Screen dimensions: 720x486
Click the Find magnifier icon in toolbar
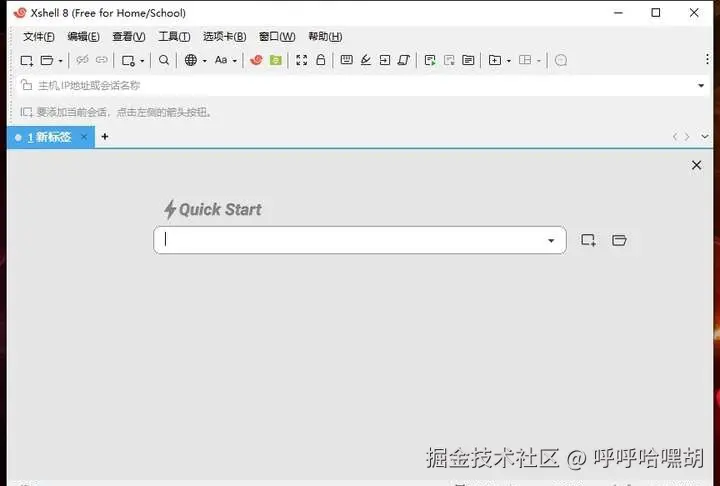tap(164, 60)
